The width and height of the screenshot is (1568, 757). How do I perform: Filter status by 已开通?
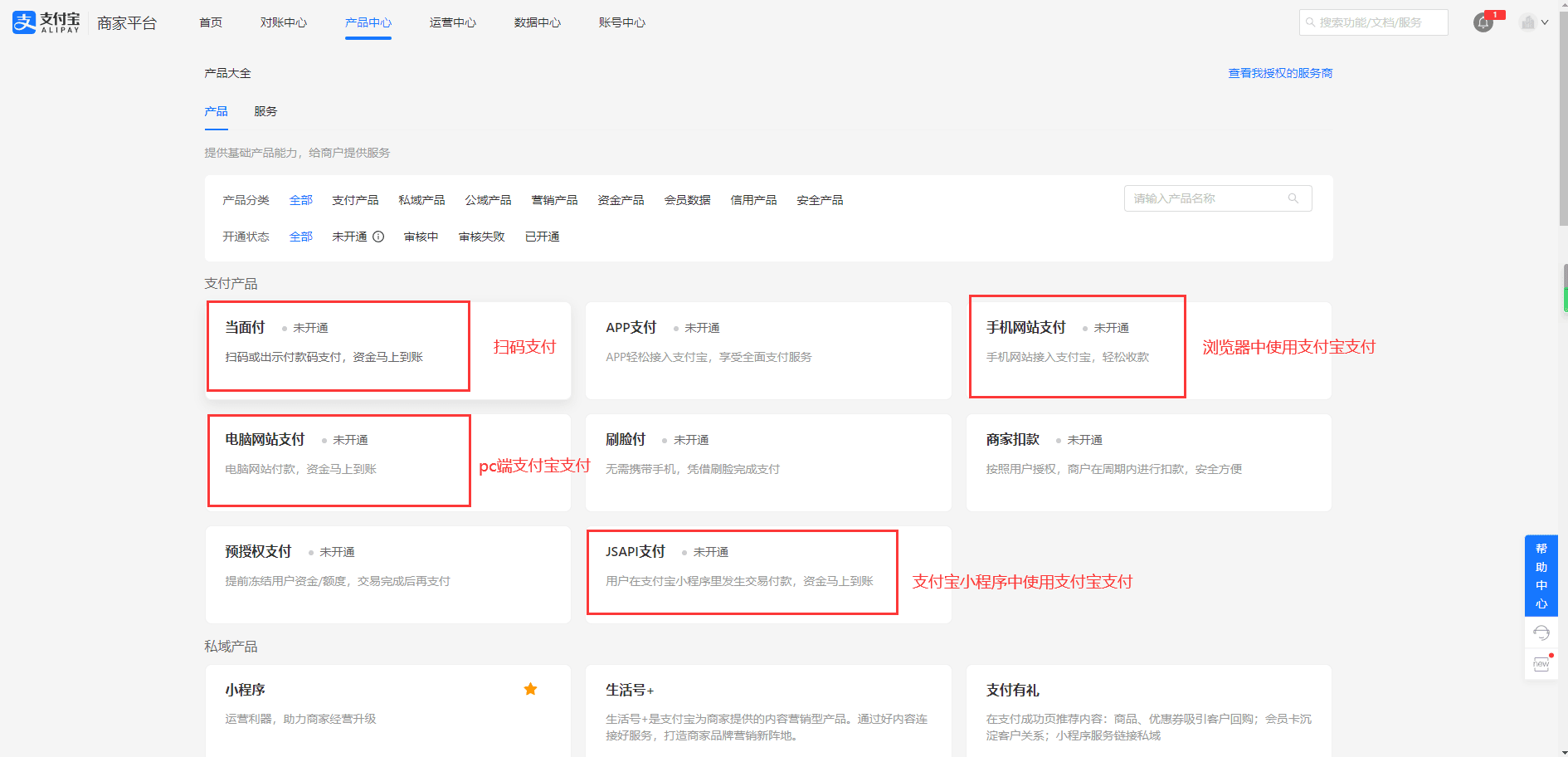[x=542, y=237]
